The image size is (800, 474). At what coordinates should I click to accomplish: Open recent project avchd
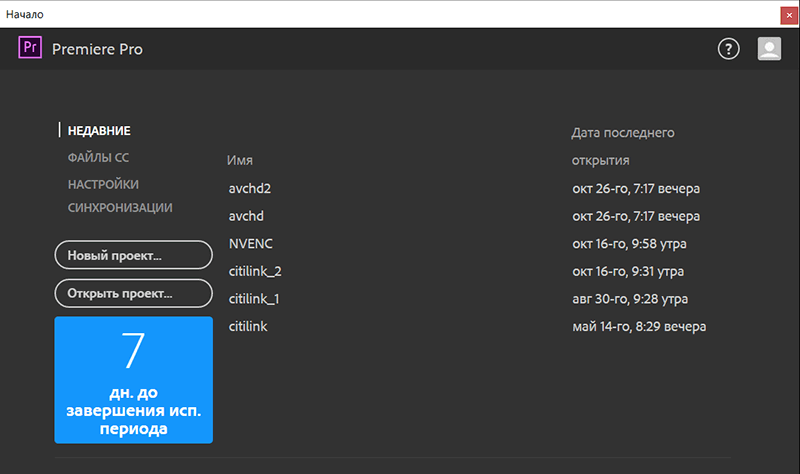[246, 216]
